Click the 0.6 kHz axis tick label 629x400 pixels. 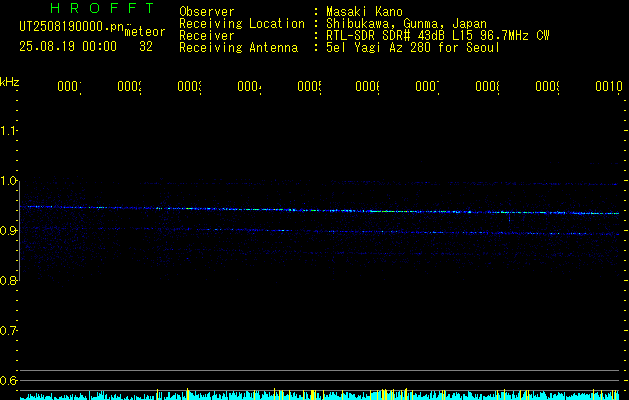8,380
